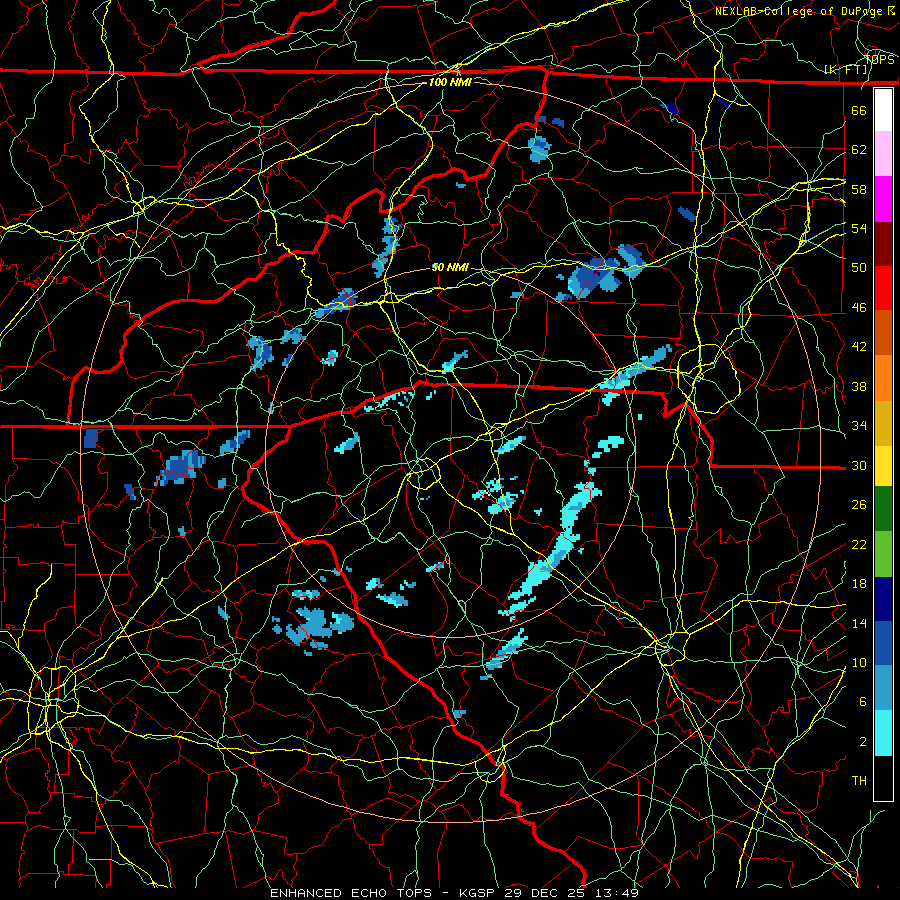Image resolution: width=900 pixels, height=900 pixels.
Task: Select the yellow 30-34 legend swatch
Action: tap(883, 466)
